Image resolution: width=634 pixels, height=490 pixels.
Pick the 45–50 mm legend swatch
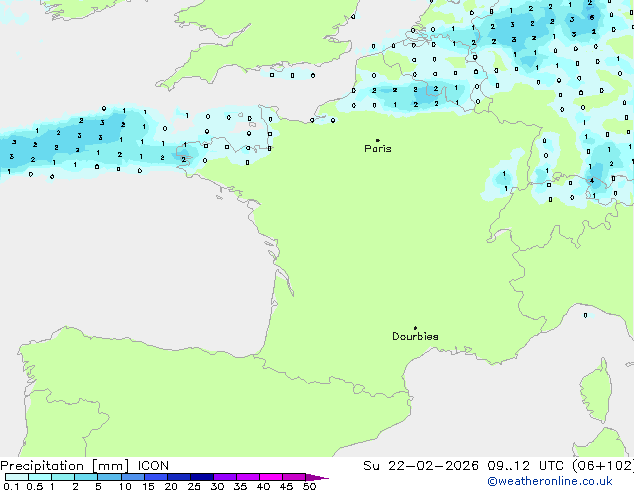294,477
